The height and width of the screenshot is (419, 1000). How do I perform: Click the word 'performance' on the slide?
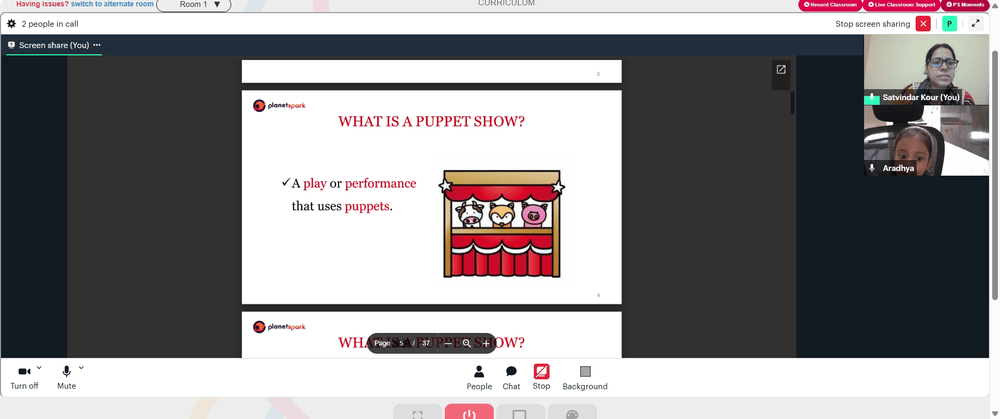coord(380,184)
